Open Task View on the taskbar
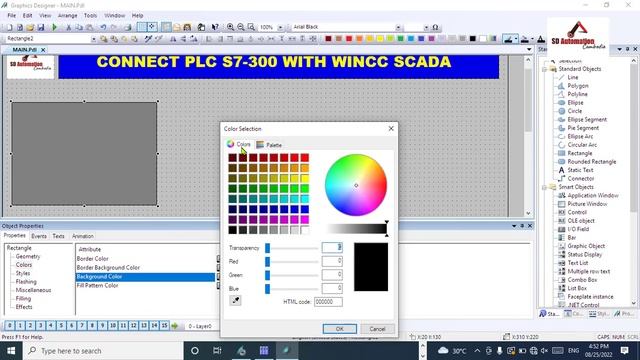The height and width of the screenshot is (360, 640). point(217,351)
